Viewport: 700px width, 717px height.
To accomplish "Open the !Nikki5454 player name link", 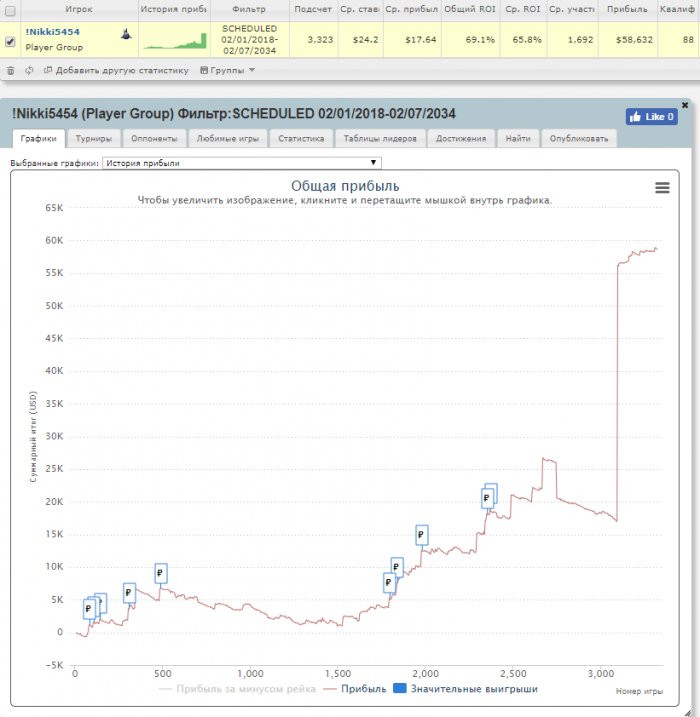I will coord(52,32).
